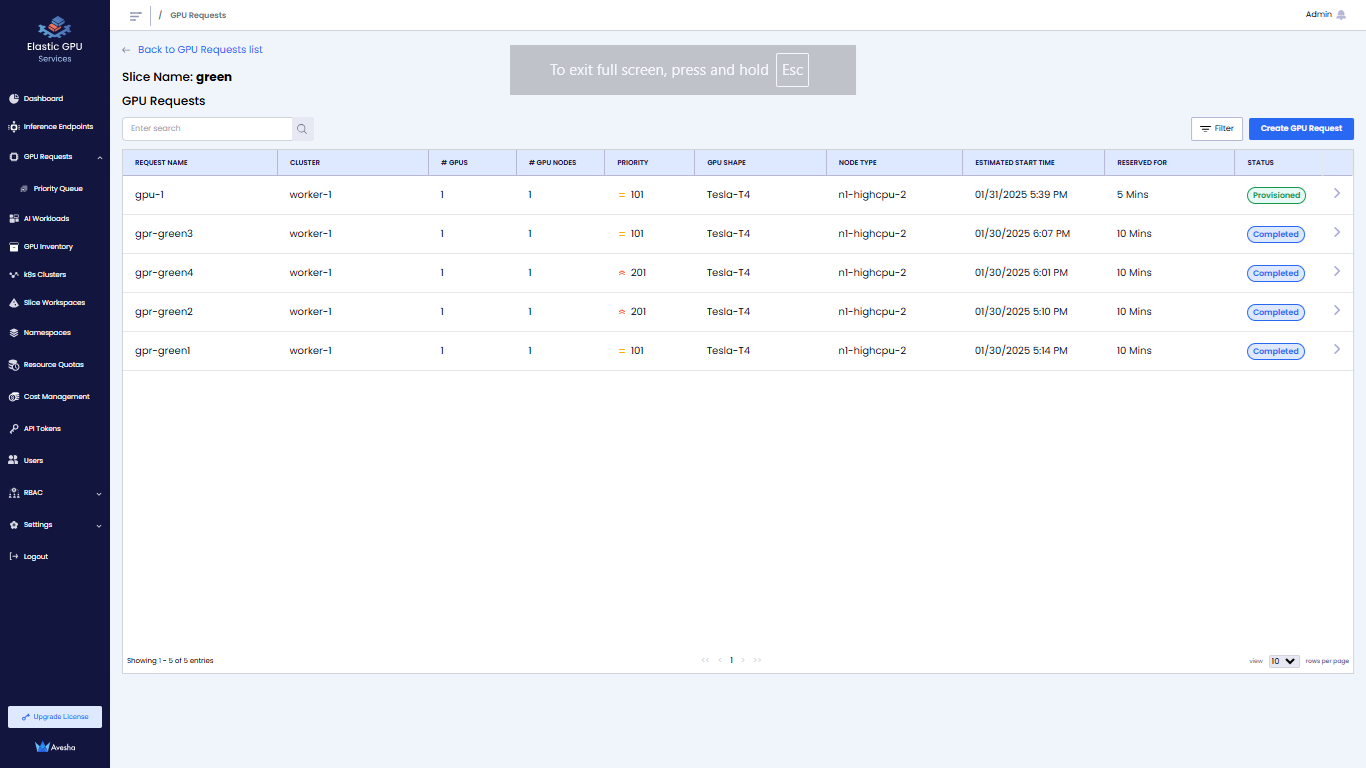This screenshot has height=768, width=1366.
Task: Click priority icon in gpr-green4 row
Action: coord(622,273)
